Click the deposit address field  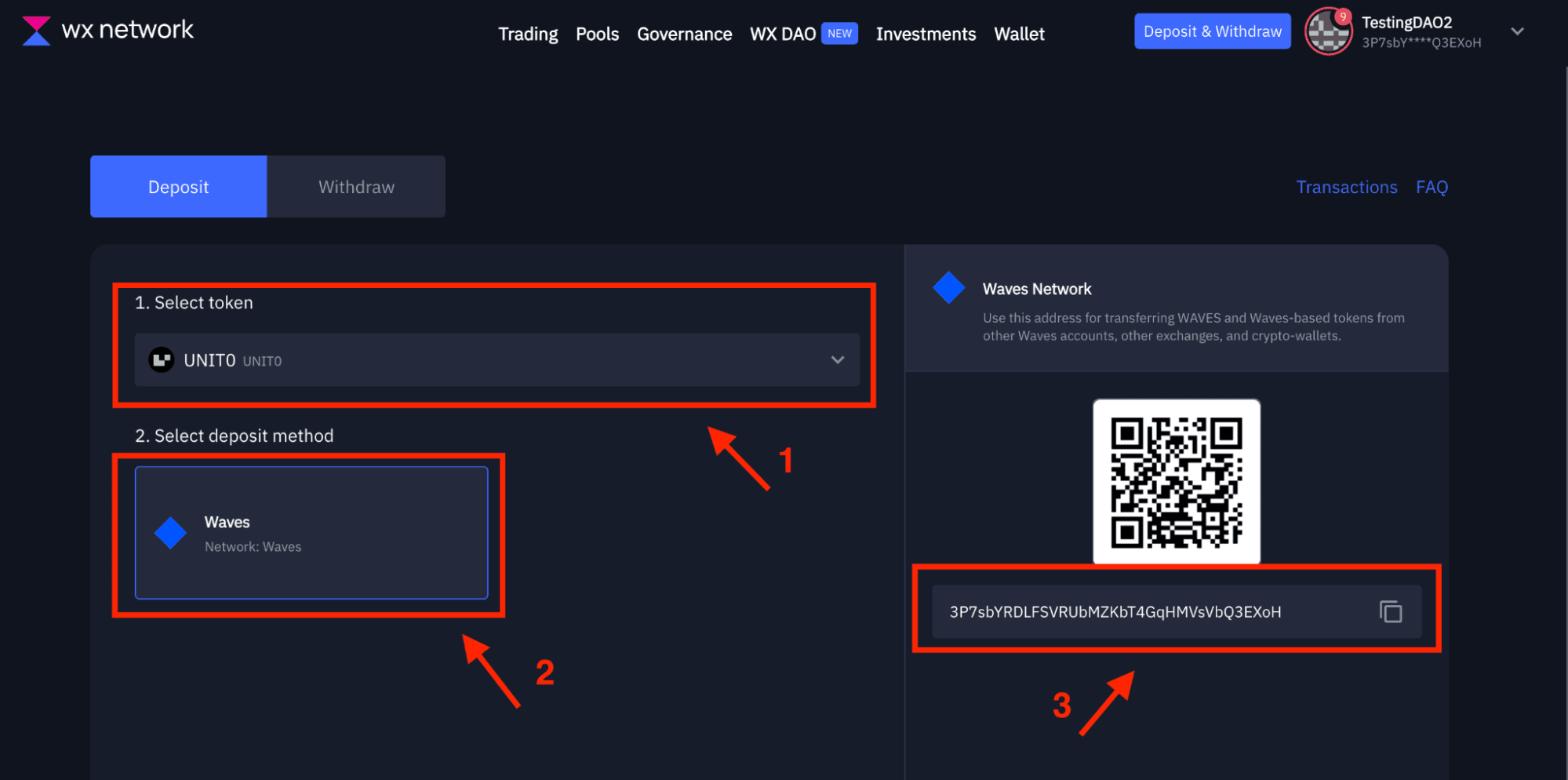pos(1177,611)
